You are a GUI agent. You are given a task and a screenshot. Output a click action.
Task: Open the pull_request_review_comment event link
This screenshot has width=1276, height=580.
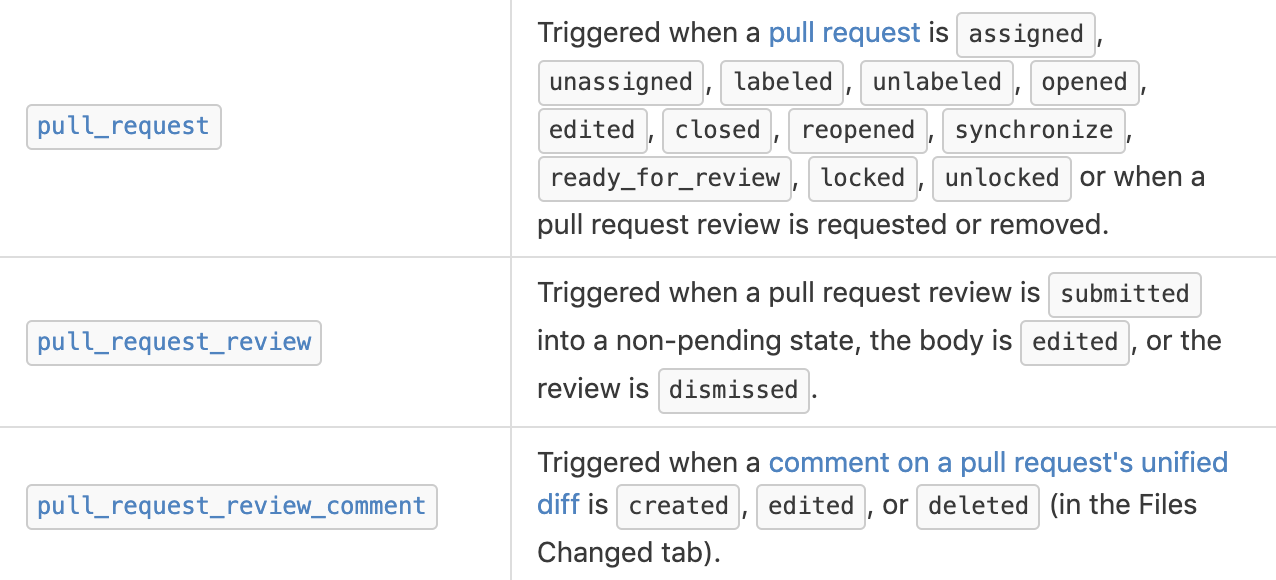tap(231, 506)
